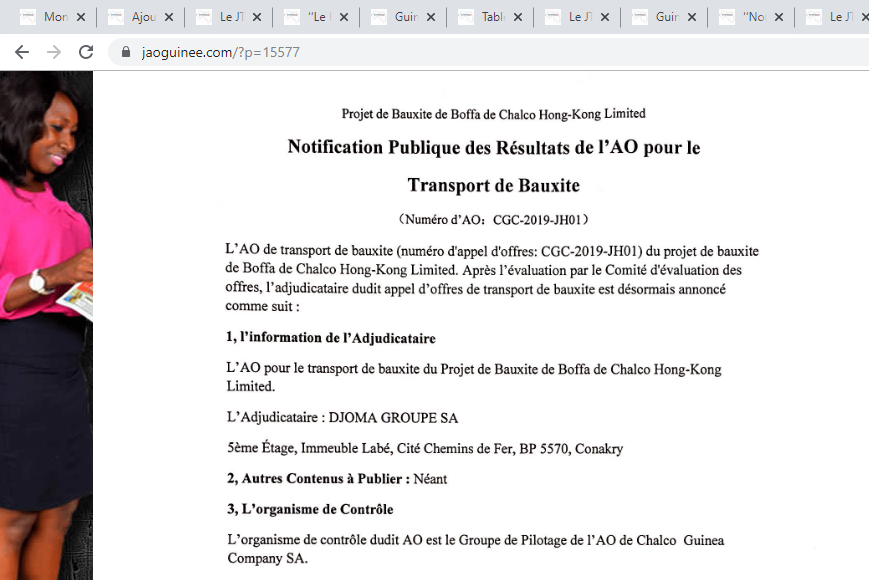Click the sidebar photo of woman in pink
This screenshot has height=580, width=869.
click(47, 325)
